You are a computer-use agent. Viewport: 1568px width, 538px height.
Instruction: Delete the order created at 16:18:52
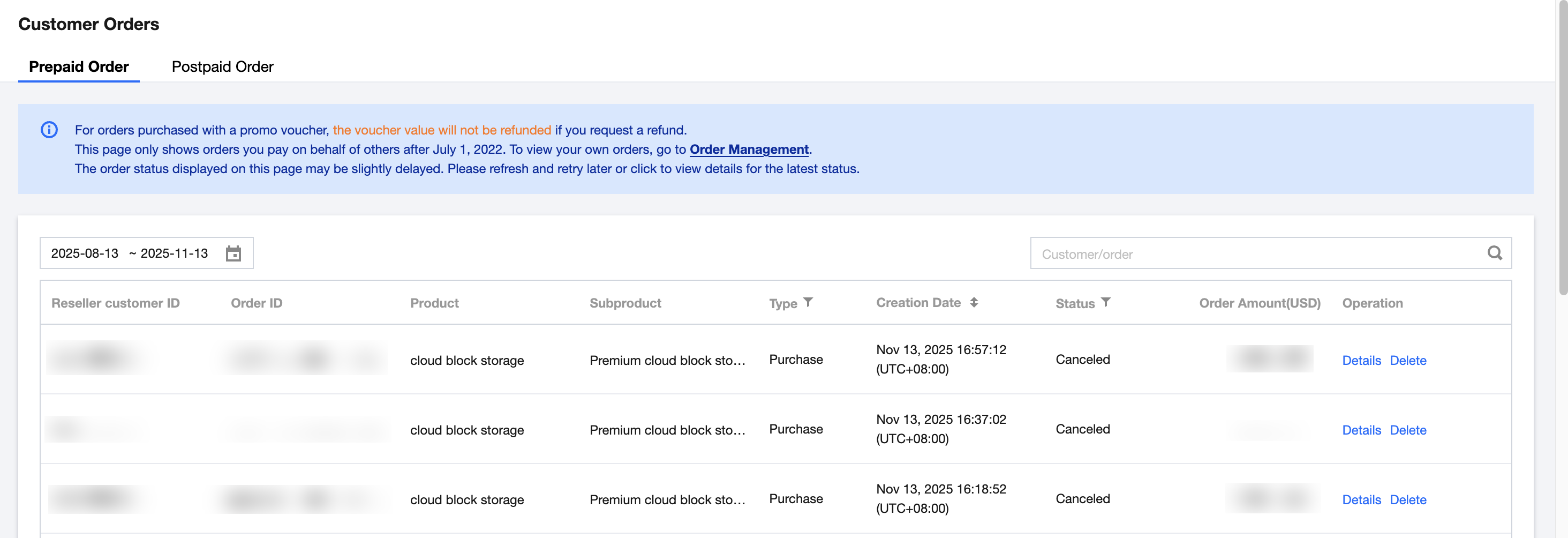pos(1407,499)
